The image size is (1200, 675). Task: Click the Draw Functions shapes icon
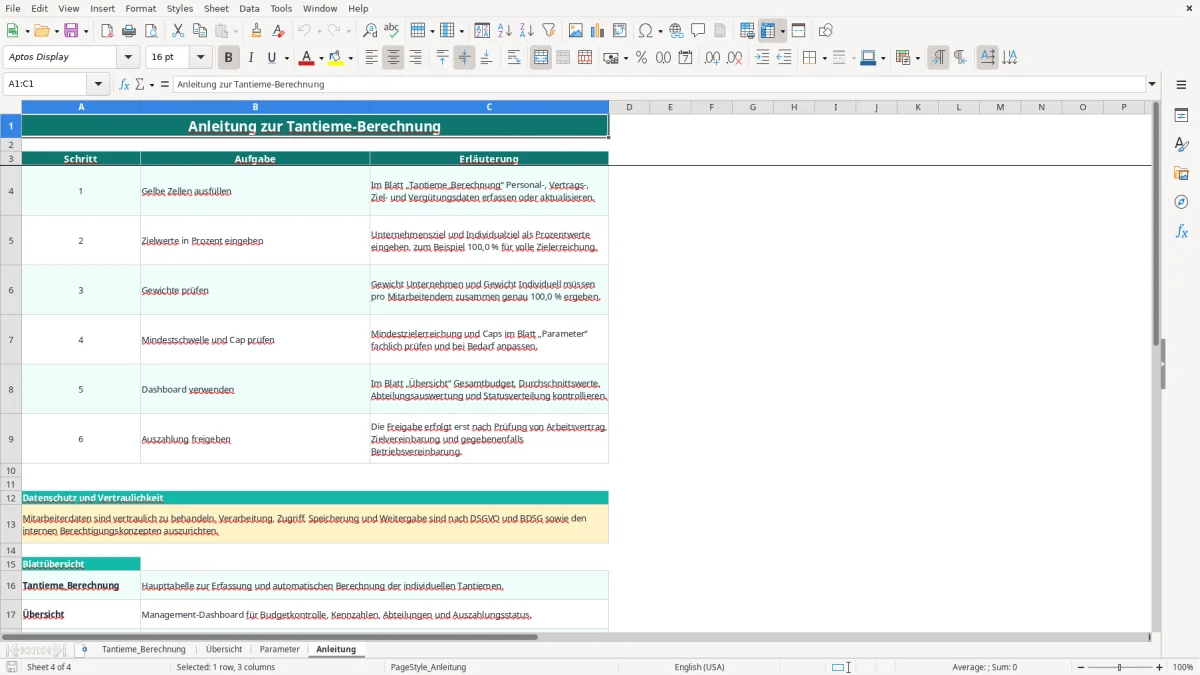click(825, 31)
